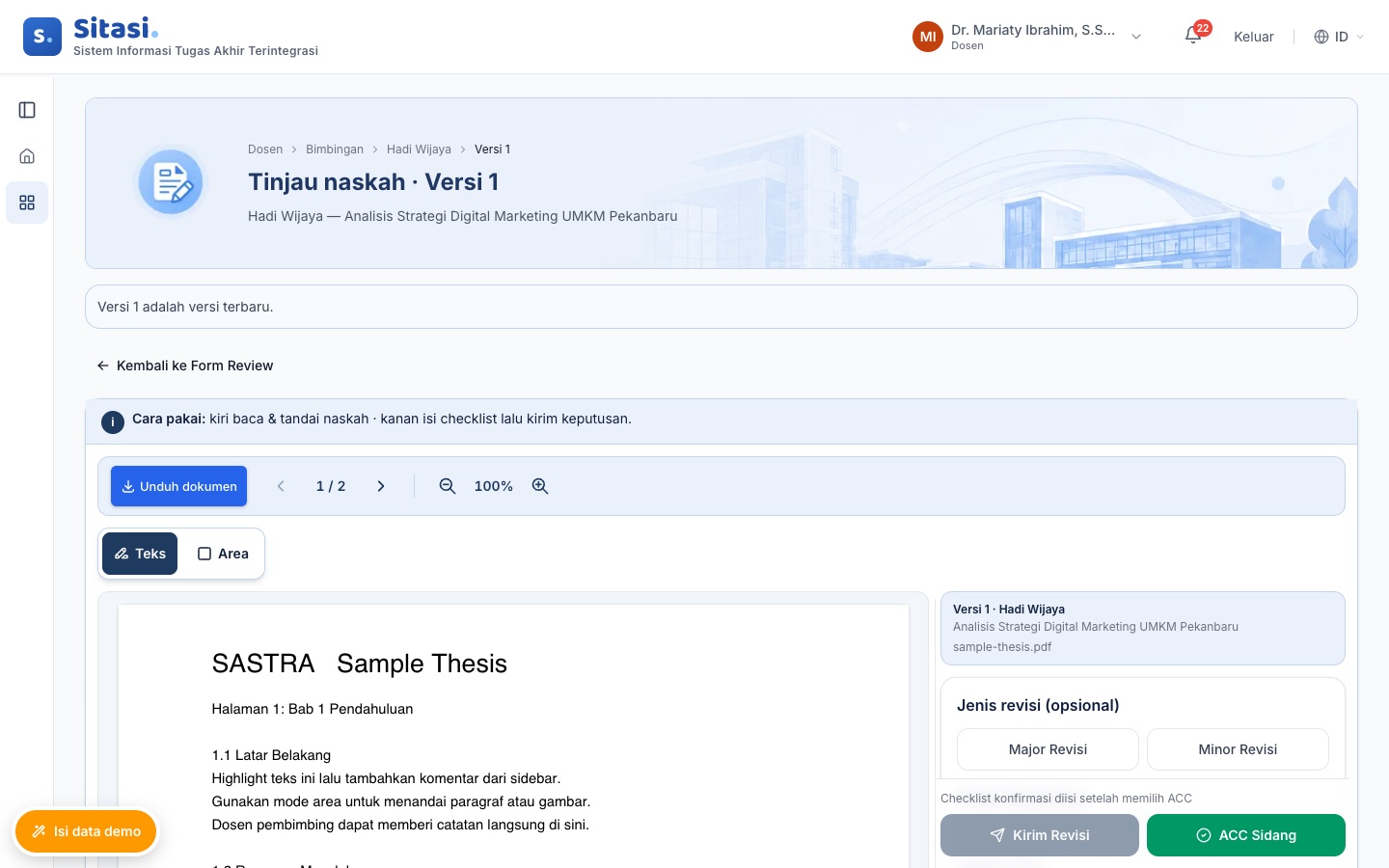Choose Major Revisi revision type
The width and height of the screenshot is (1389, 868).
click(1048, 749)
